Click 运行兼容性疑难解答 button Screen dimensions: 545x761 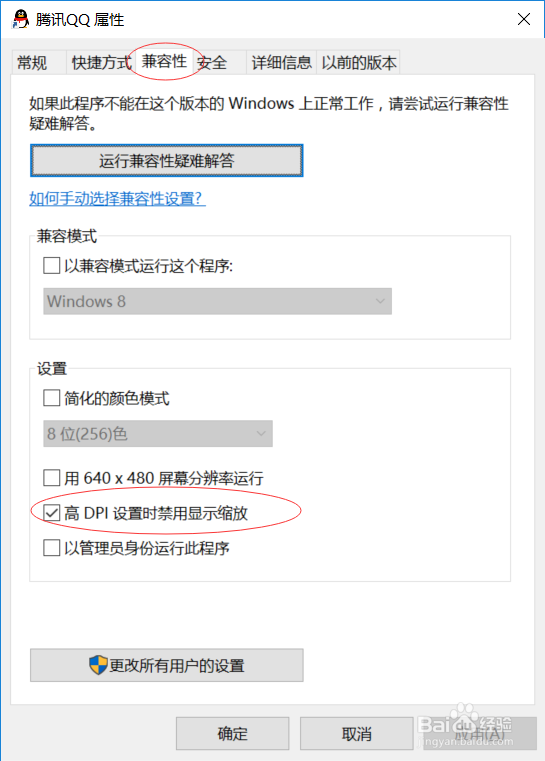click(166, 160)
